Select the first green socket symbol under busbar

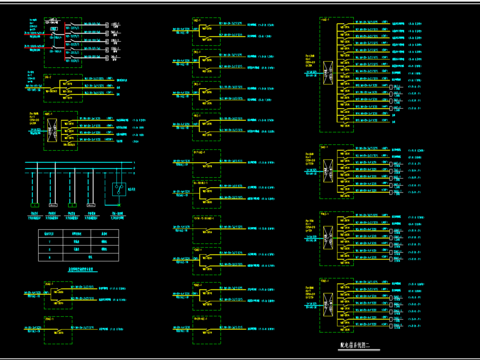click(35, 205)
